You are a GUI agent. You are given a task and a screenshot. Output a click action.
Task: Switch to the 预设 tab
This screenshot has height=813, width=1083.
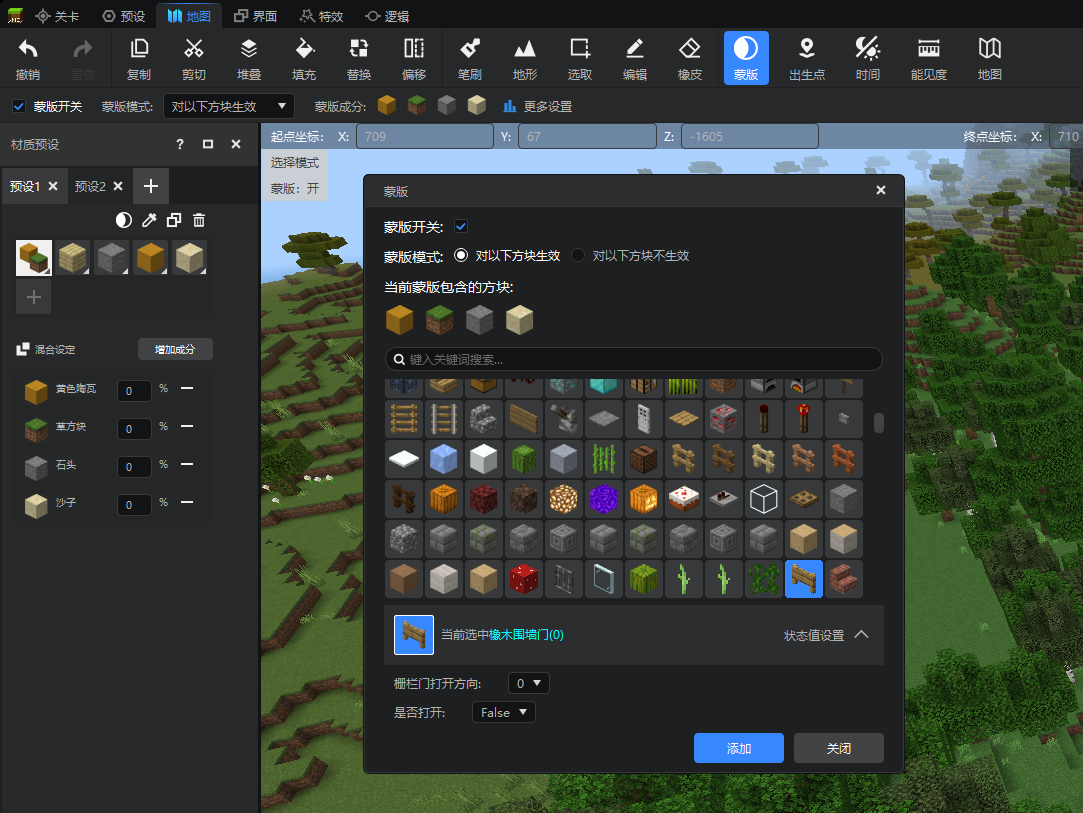coord(124,16)
